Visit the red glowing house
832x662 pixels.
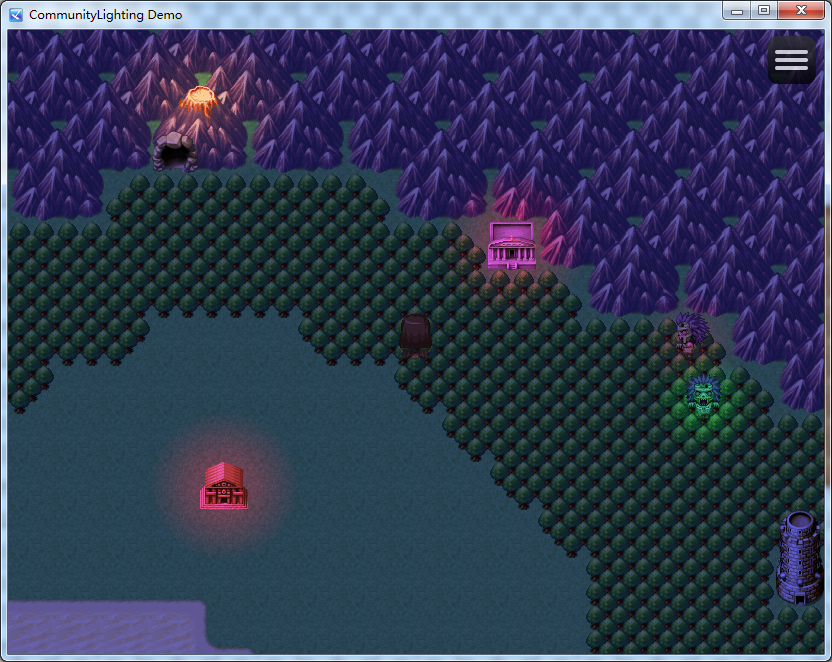click(x=223, y=486)
